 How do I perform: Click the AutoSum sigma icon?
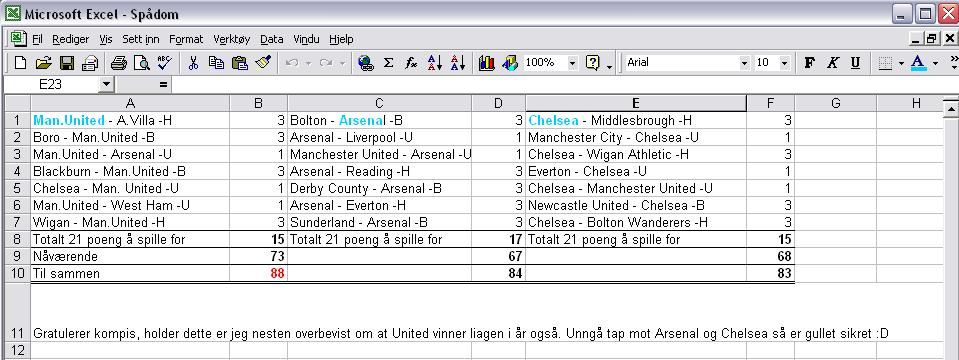click(x=388, y=62)
